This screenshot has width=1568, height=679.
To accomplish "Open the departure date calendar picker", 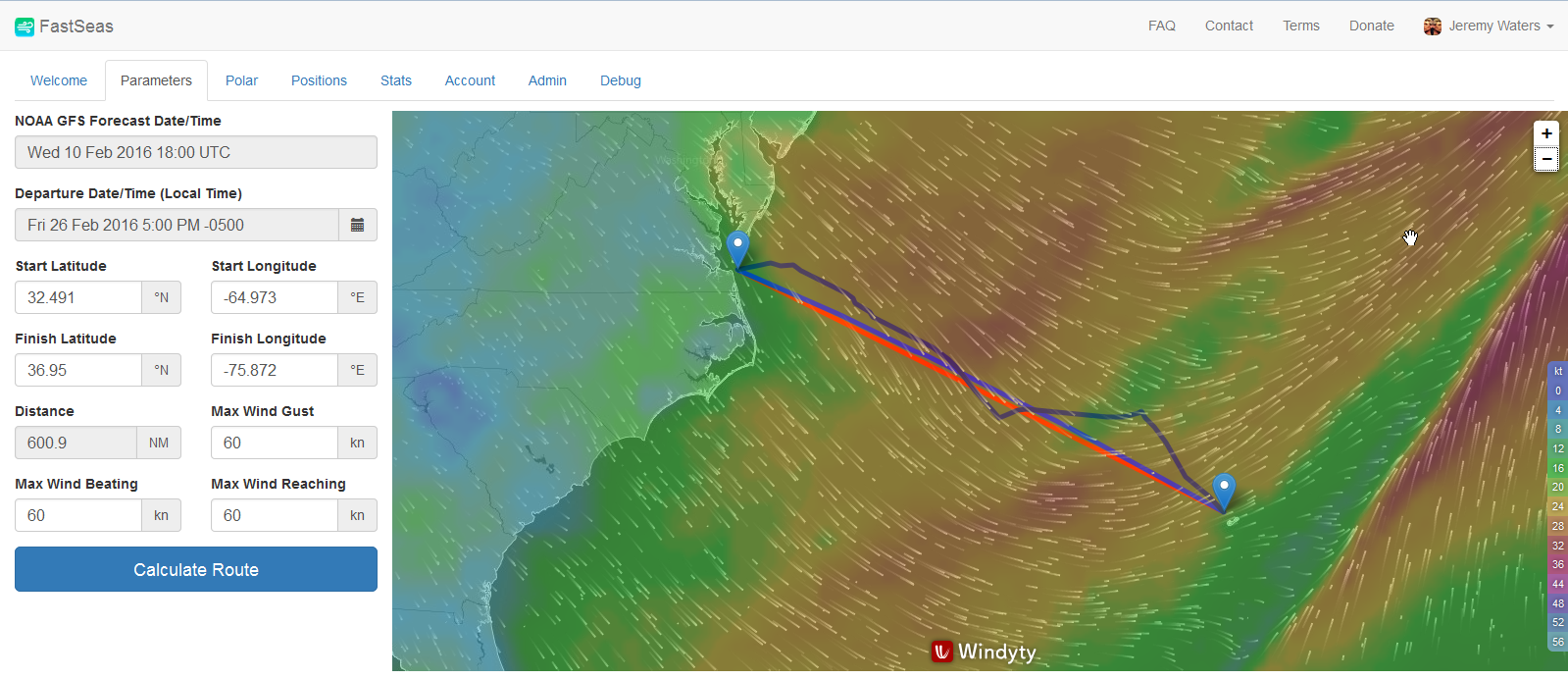I will pyautogui.click(x=358, y=225).
